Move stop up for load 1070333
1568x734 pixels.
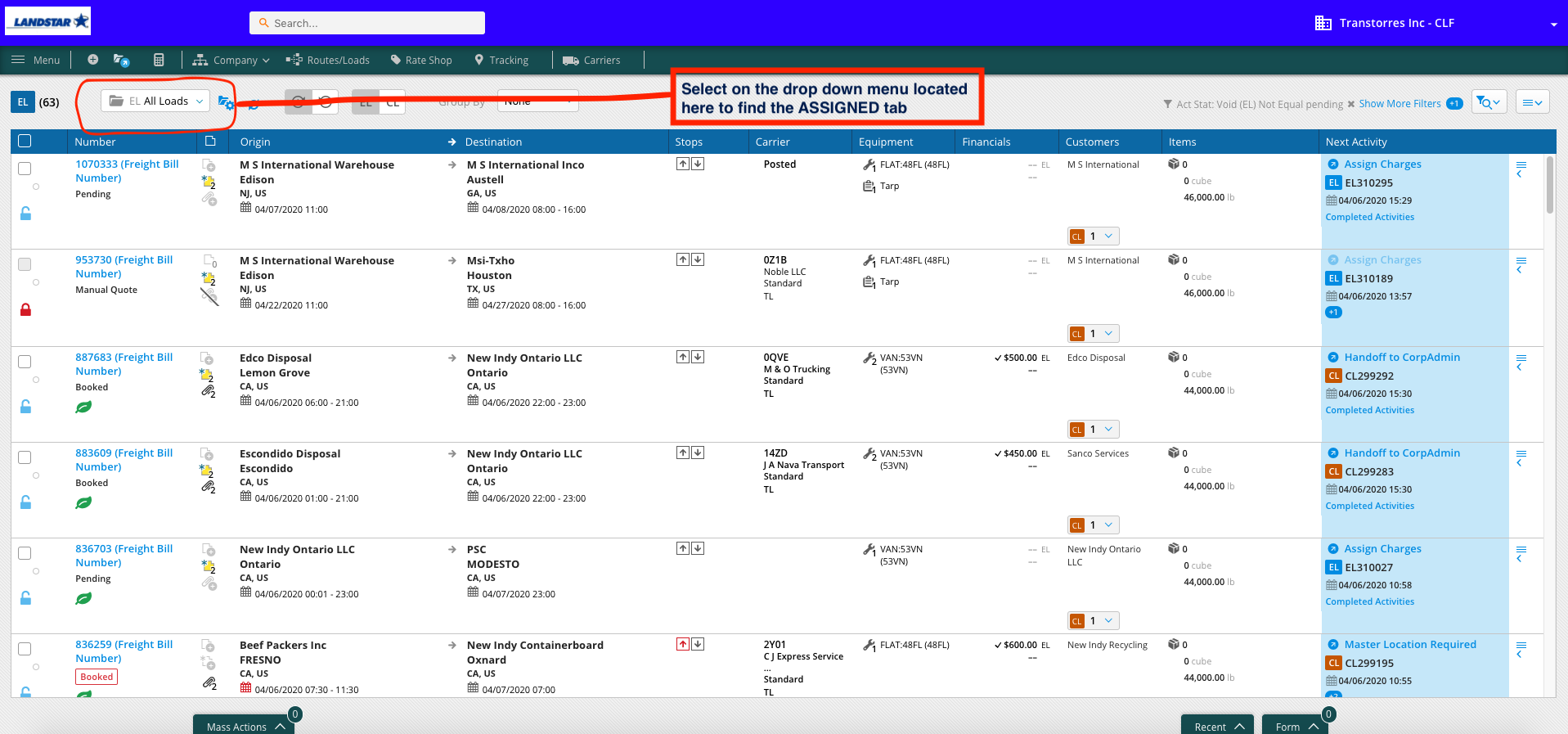coord(683,164)
